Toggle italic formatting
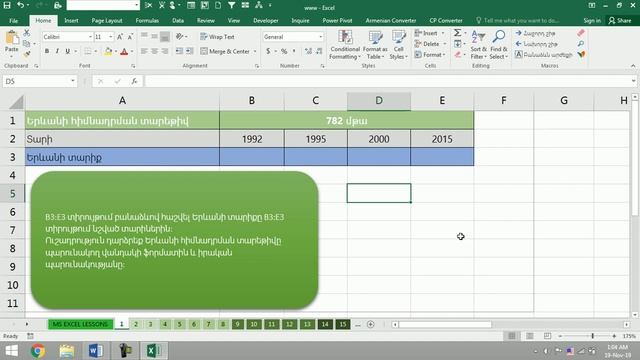 pos(57,51)
